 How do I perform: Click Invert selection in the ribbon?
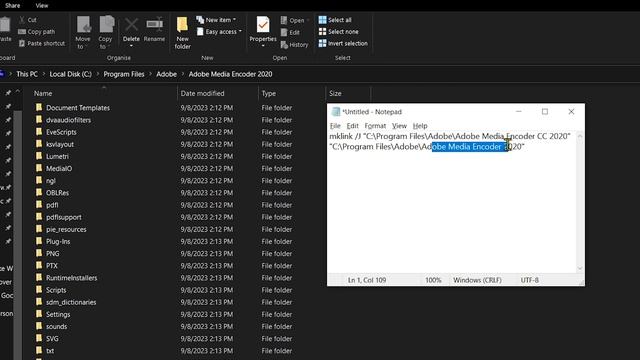pos(343,43)
